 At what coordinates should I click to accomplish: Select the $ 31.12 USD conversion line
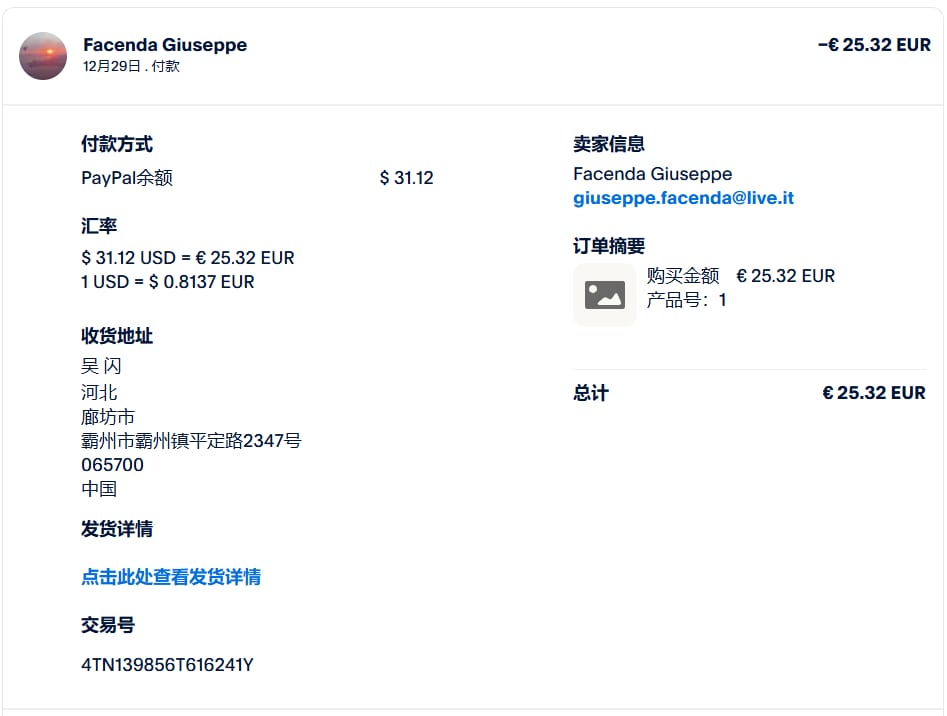tap(188, 258)
